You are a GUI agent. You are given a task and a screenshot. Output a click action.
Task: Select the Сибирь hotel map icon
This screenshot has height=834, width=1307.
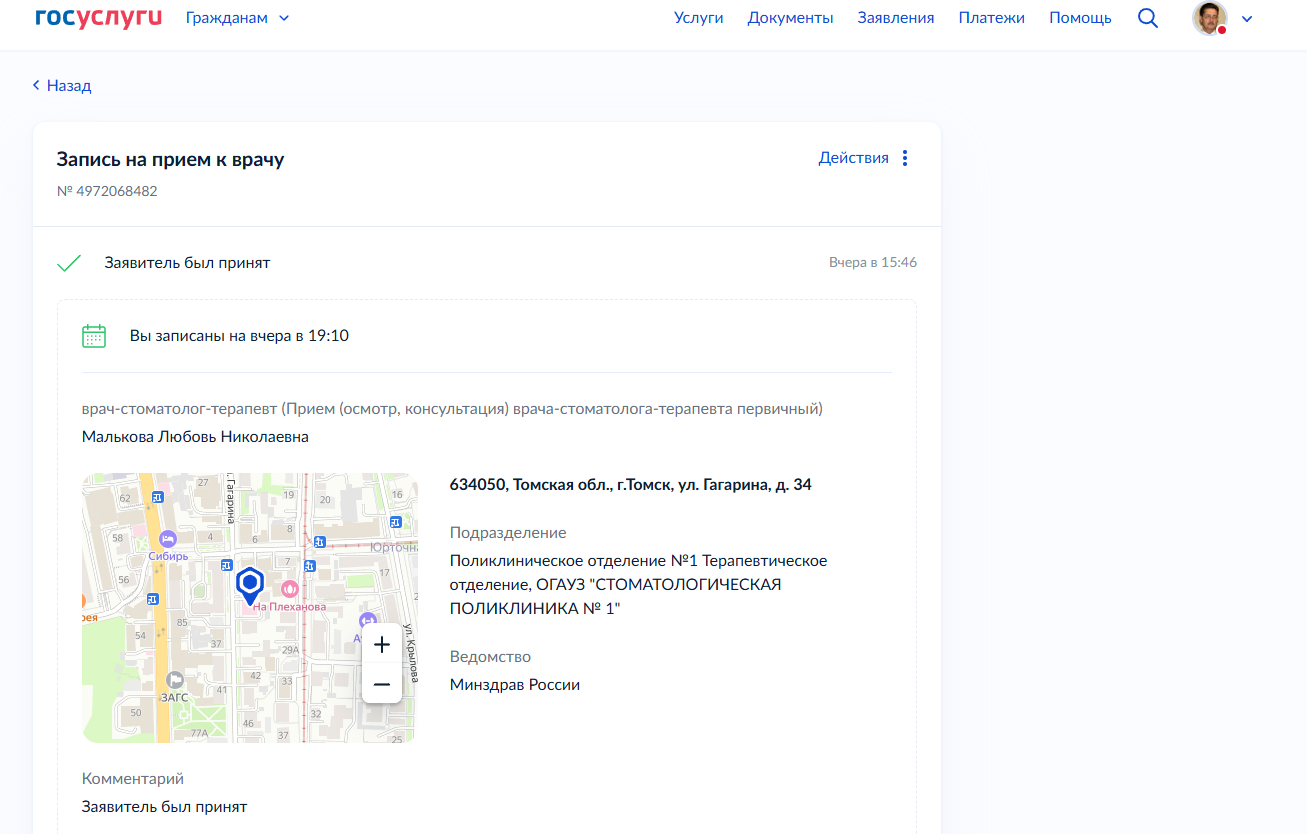[167, 538]
